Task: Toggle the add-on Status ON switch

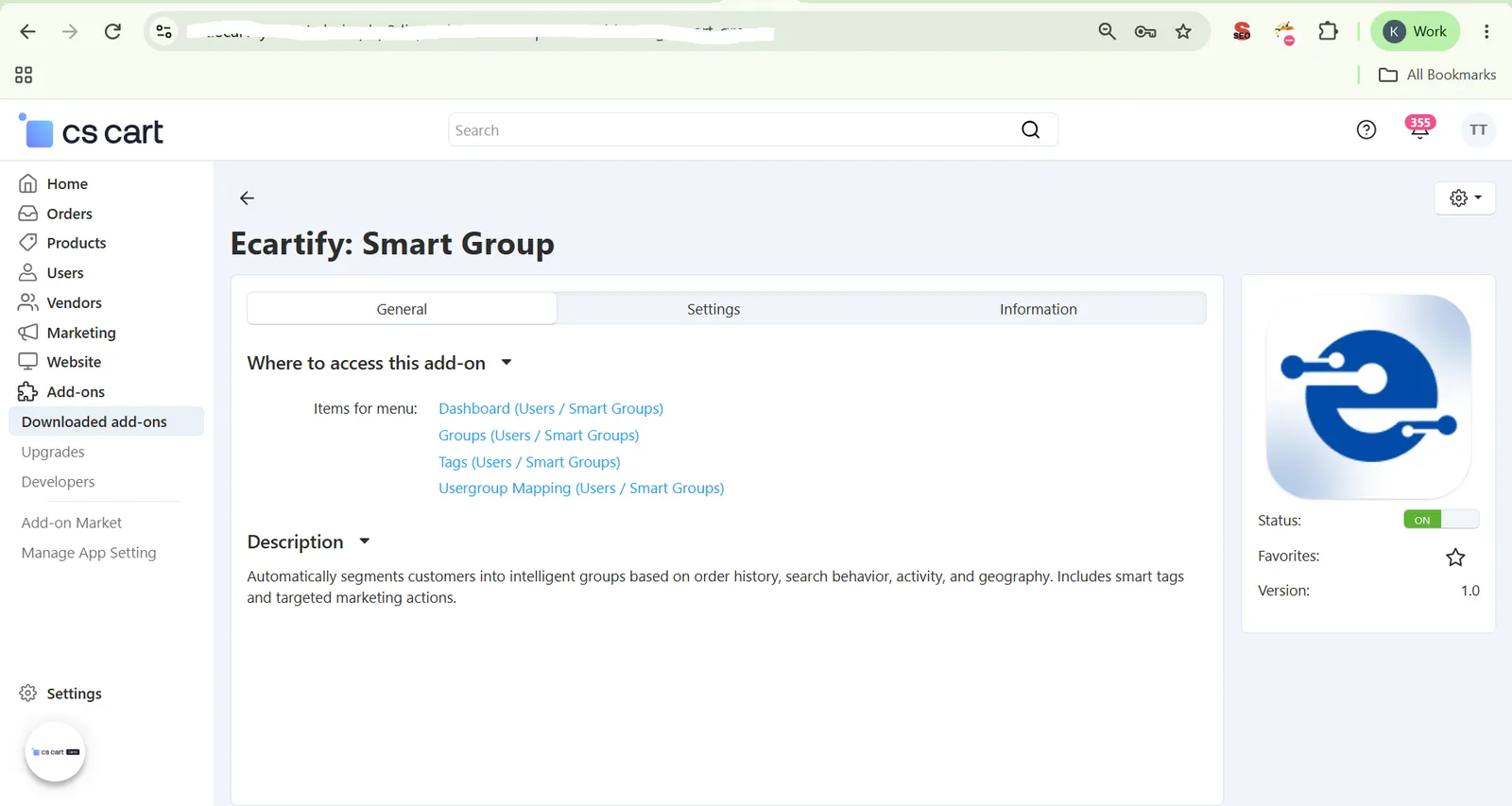Action: (1441, 520)
